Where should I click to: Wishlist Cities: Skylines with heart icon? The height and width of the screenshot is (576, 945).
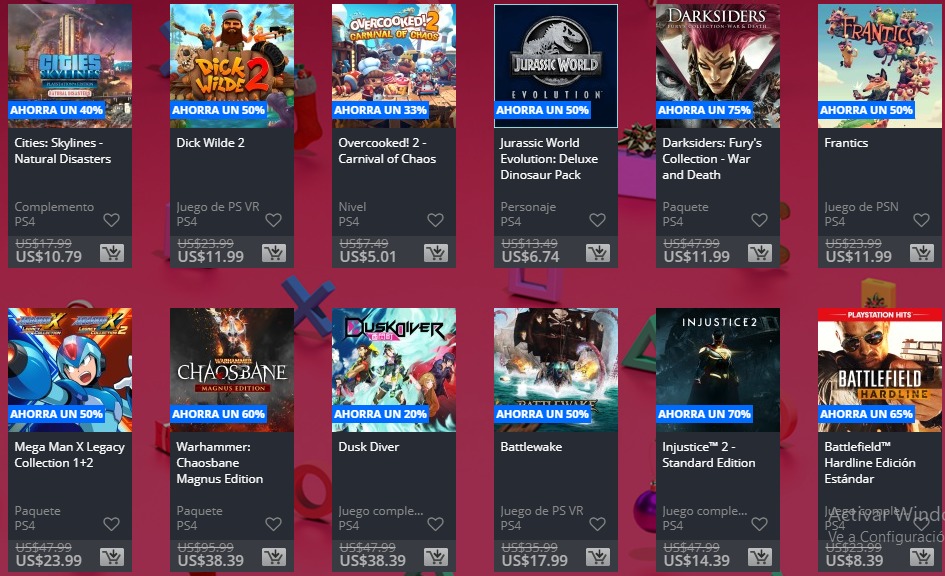pos(111,220)
